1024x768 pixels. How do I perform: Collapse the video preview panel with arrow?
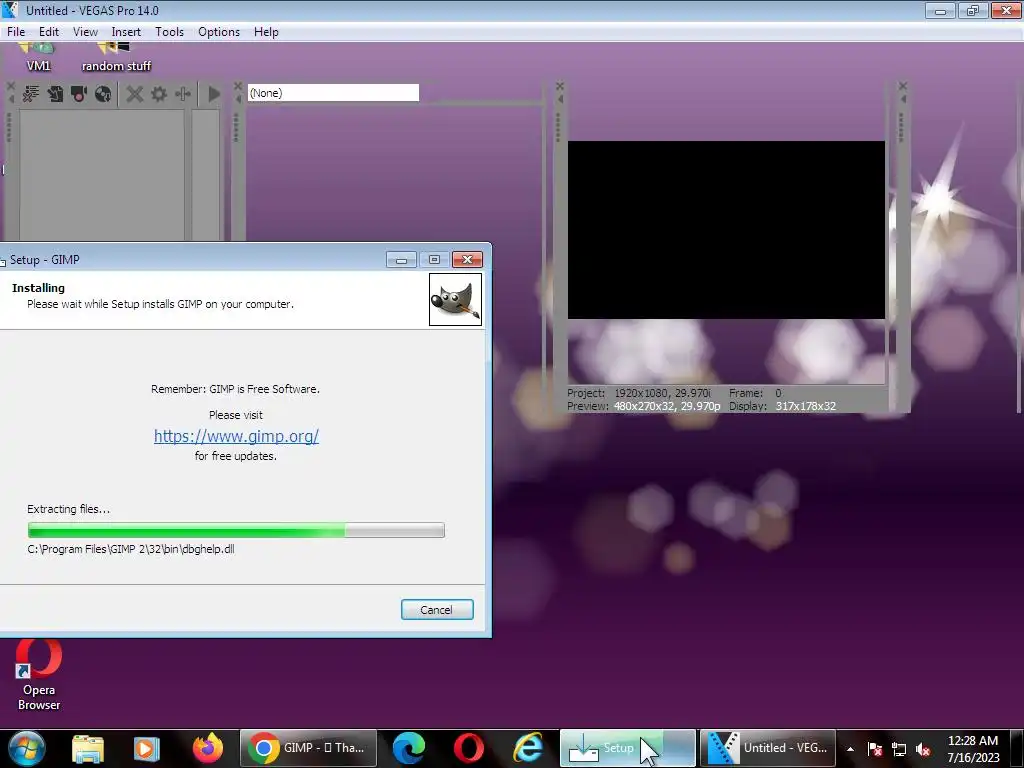(560, 99)
